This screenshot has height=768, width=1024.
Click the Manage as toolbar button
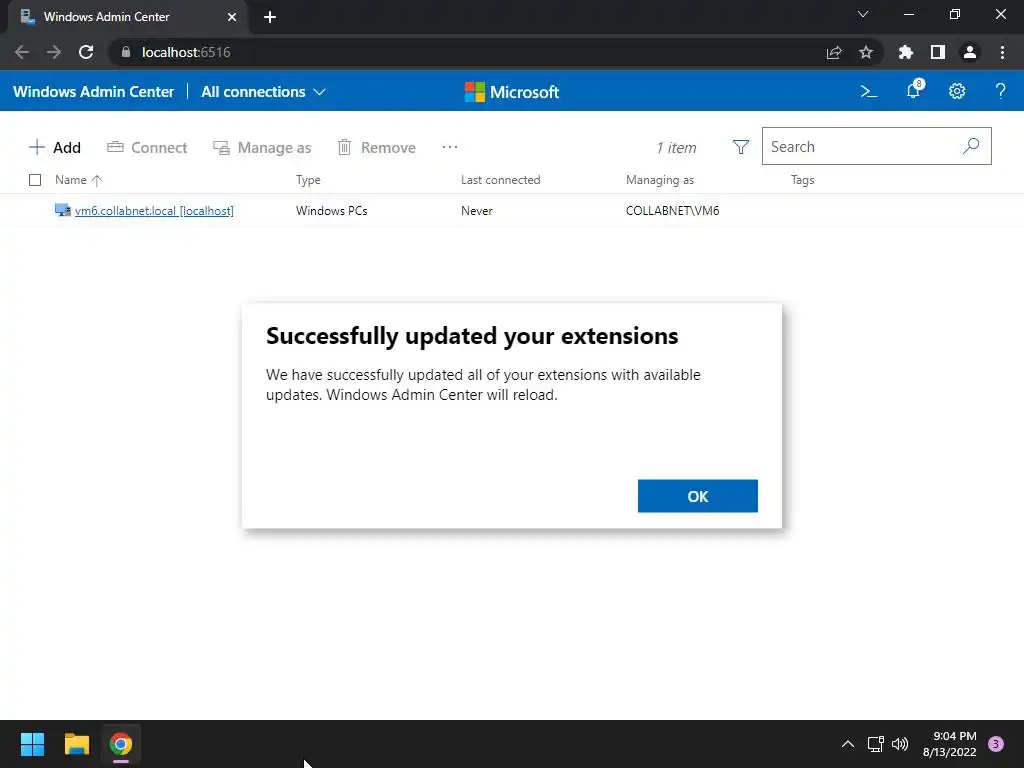pyautogui.click(x=262, y=148)
